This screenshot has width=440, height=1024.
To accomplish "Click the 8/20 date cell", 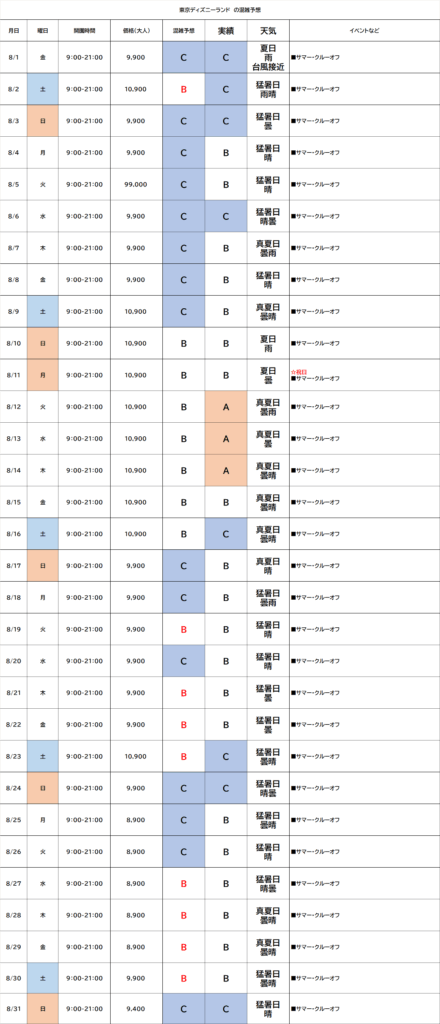I will coord(14,661).
